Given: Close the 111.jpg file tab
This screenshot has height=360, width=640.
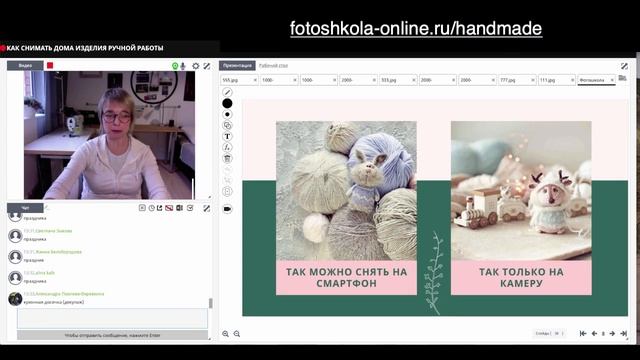Looking at the screenshot, I should pyautogui.click(x=572, y=80).
